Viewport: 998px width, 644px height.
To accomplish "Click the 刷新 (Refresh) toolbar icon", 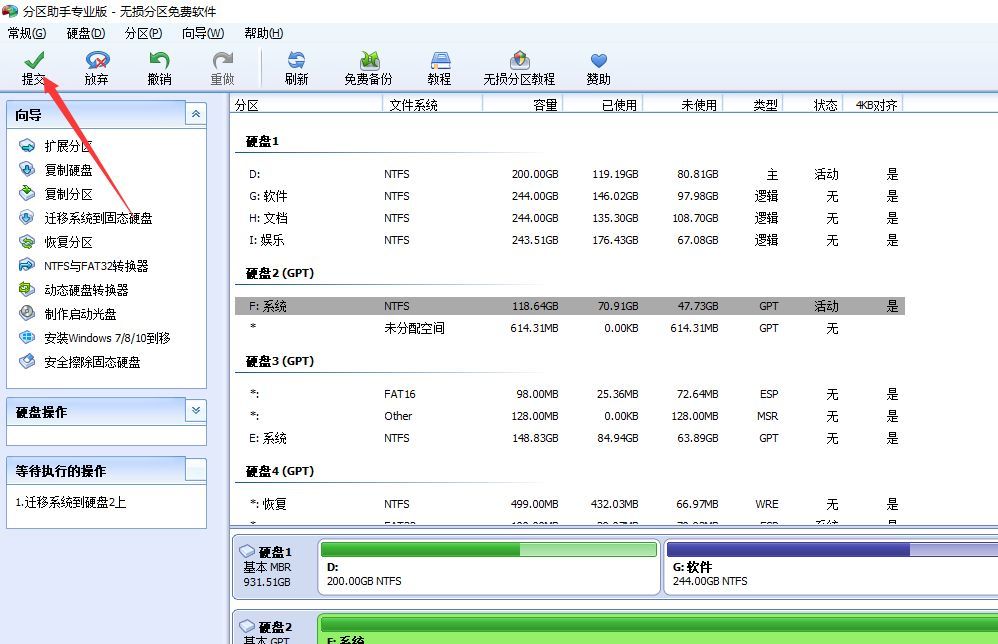I will coord(297,60).
